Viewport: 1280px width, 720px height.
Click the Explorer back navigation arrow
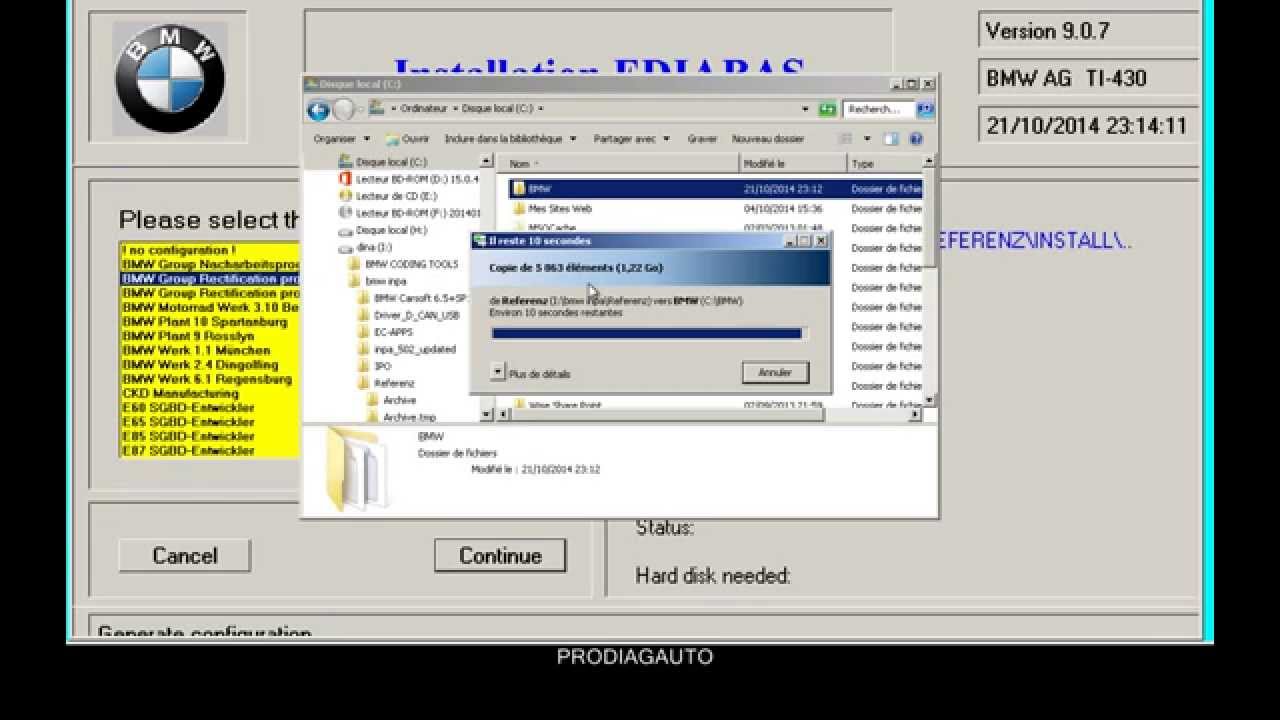[318, 111]
